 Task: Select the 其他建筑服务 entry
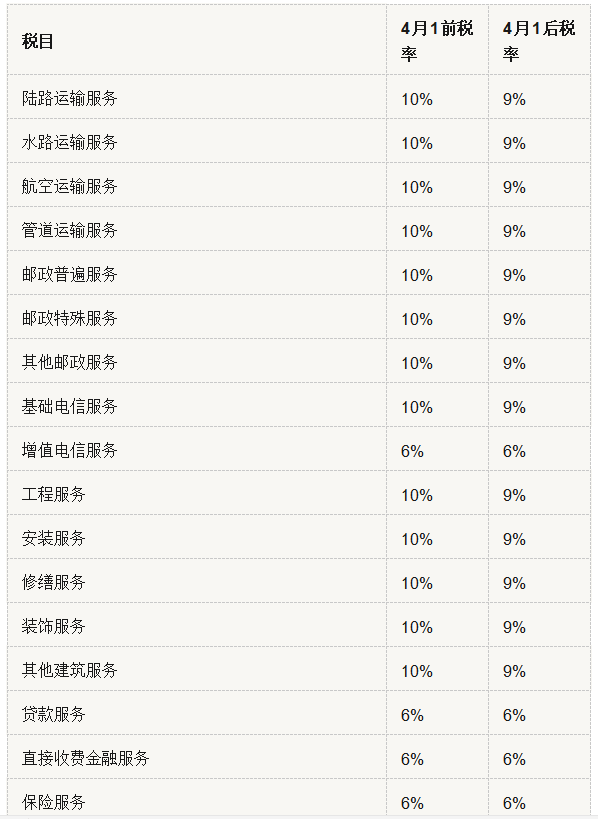69,670
